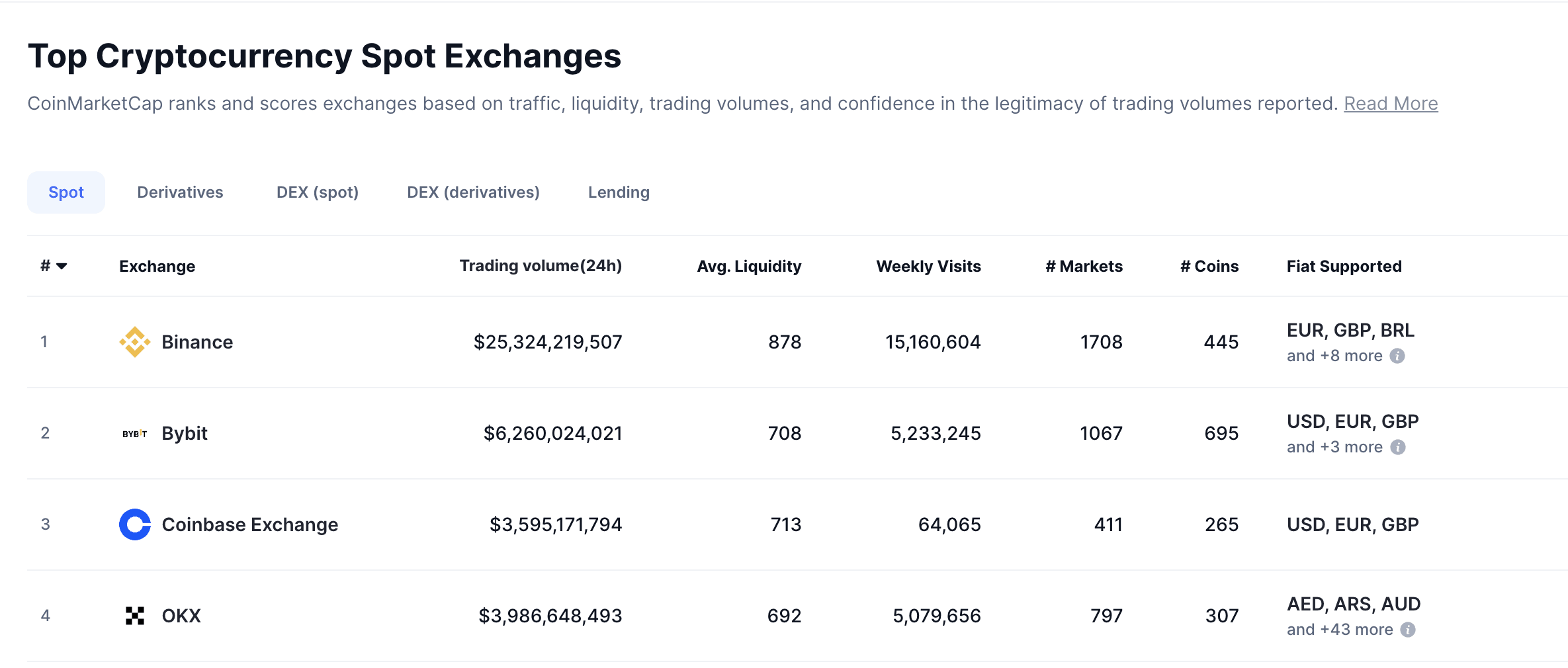Sort by rank using the # arrow

62,266
